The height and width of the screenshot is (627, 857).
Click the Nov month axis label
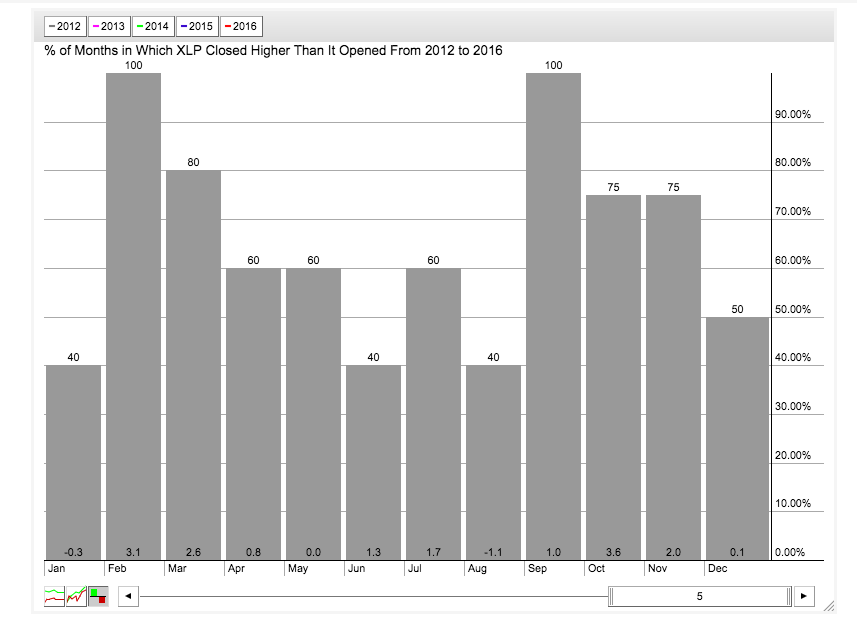(x=658, y=569)
